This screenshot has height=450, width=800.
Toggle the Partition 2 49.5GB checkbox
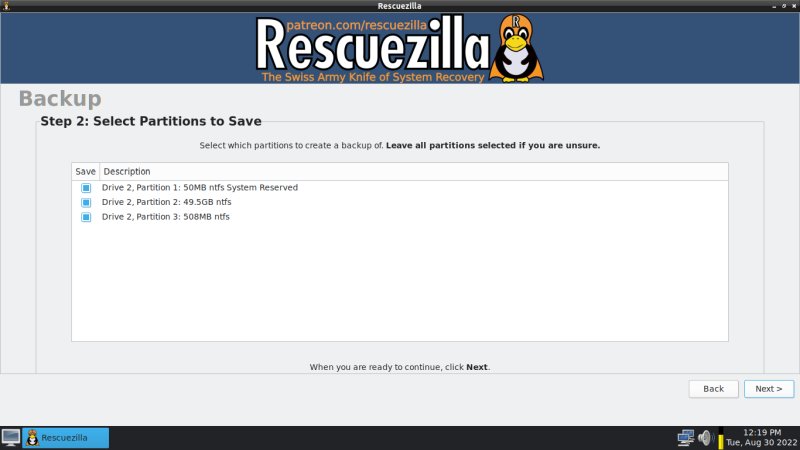(86, 203)
